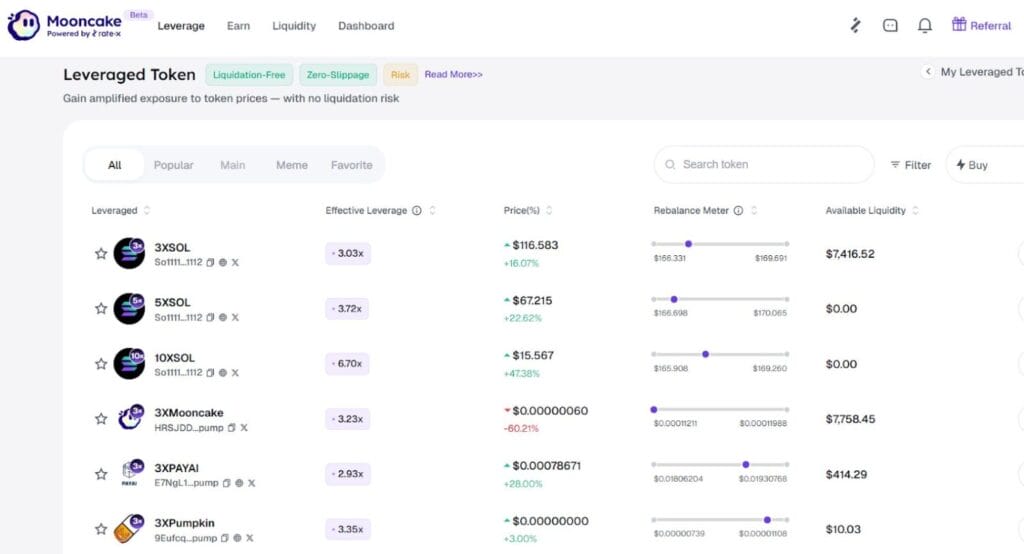Click the 3.03x leverage badge for 3XSOL
Screen dimensions: 1024x554
348,253
